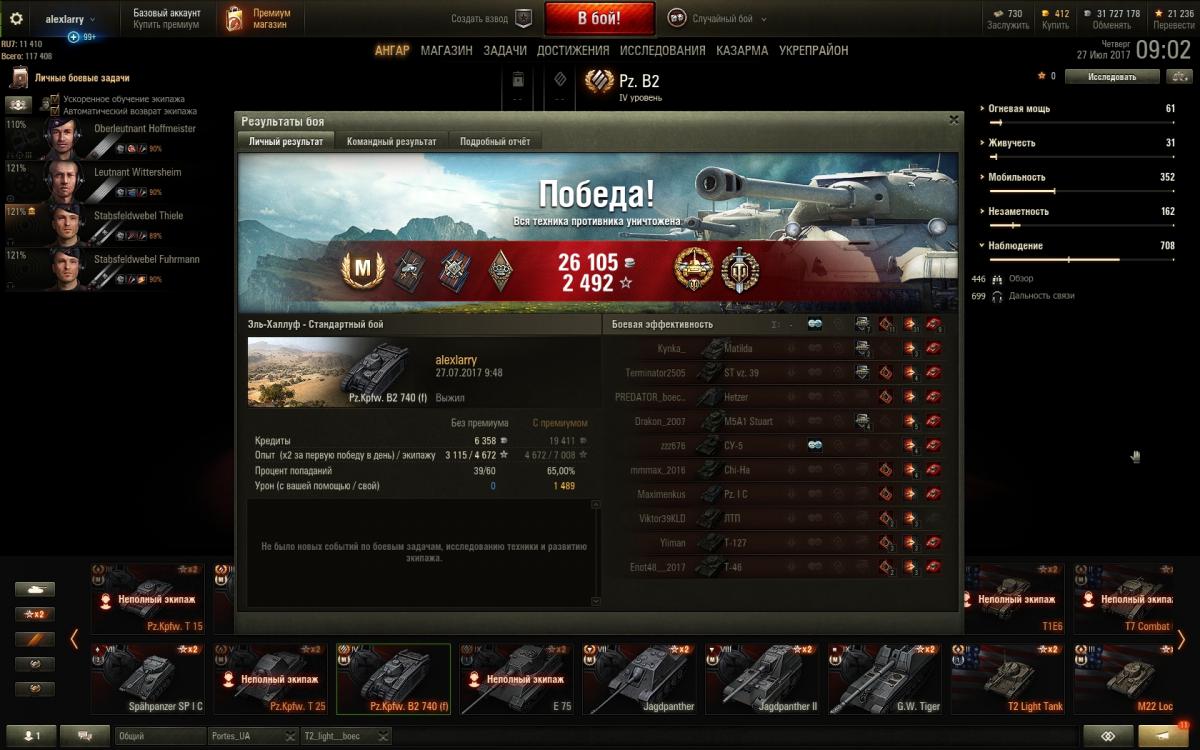Click the notification center icon bottom right
Screen dimensions: 1200x750
[x=1165, y=735]
